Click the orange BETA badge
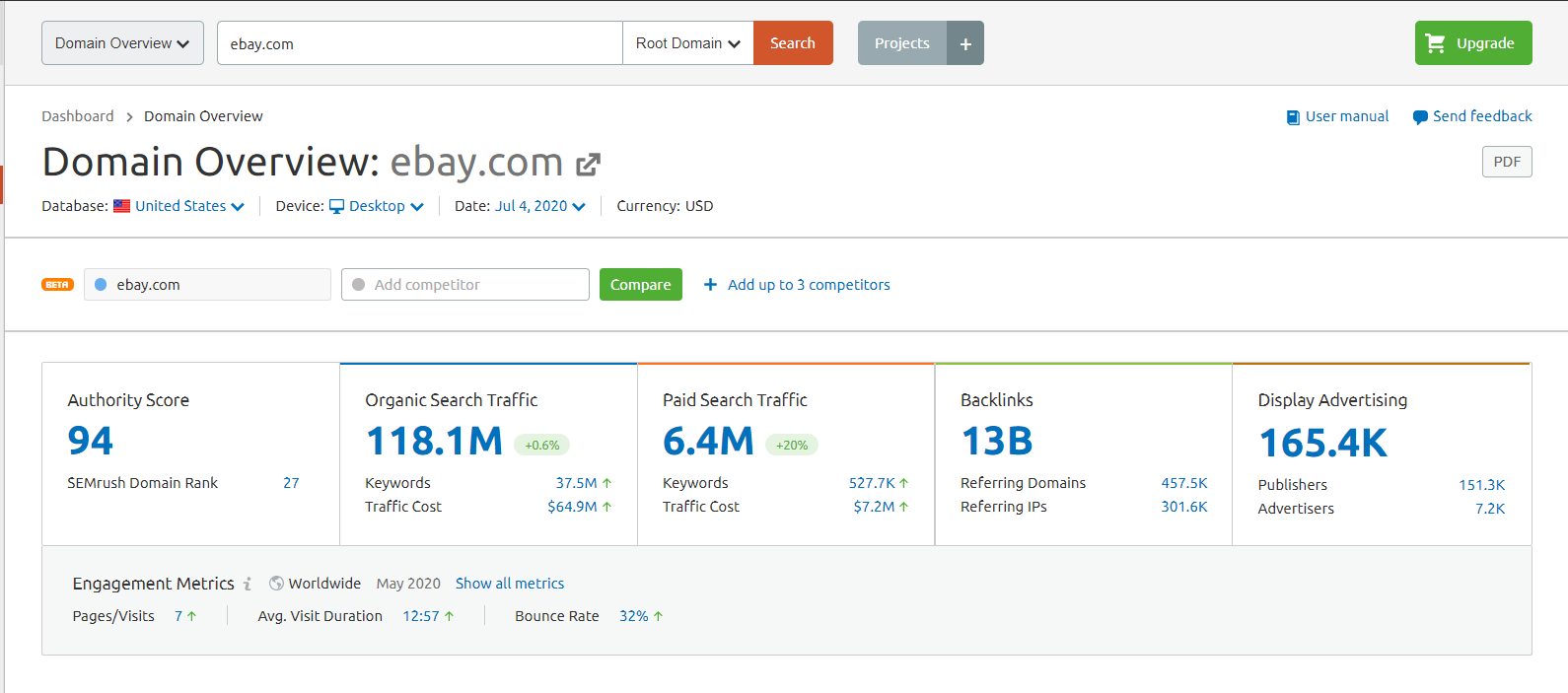 coord(57,285)
